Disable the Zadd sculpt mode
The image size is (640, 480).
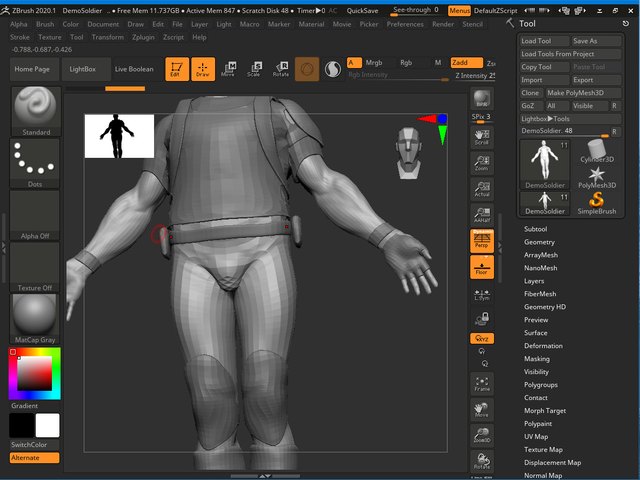[464, 62]
